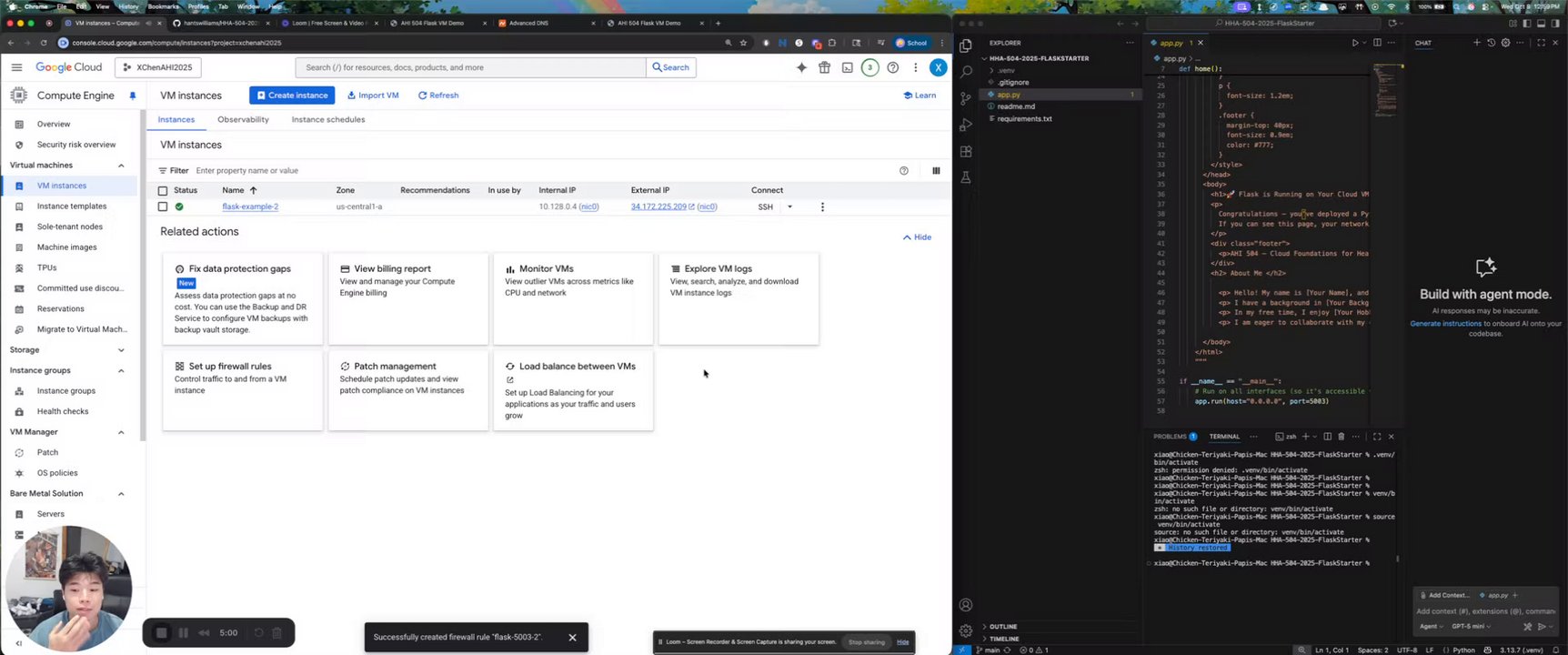The image size is (1568, 655).
Task: Open the three-dot settings menu in Cloud header
Action: [x=916, y=67]
